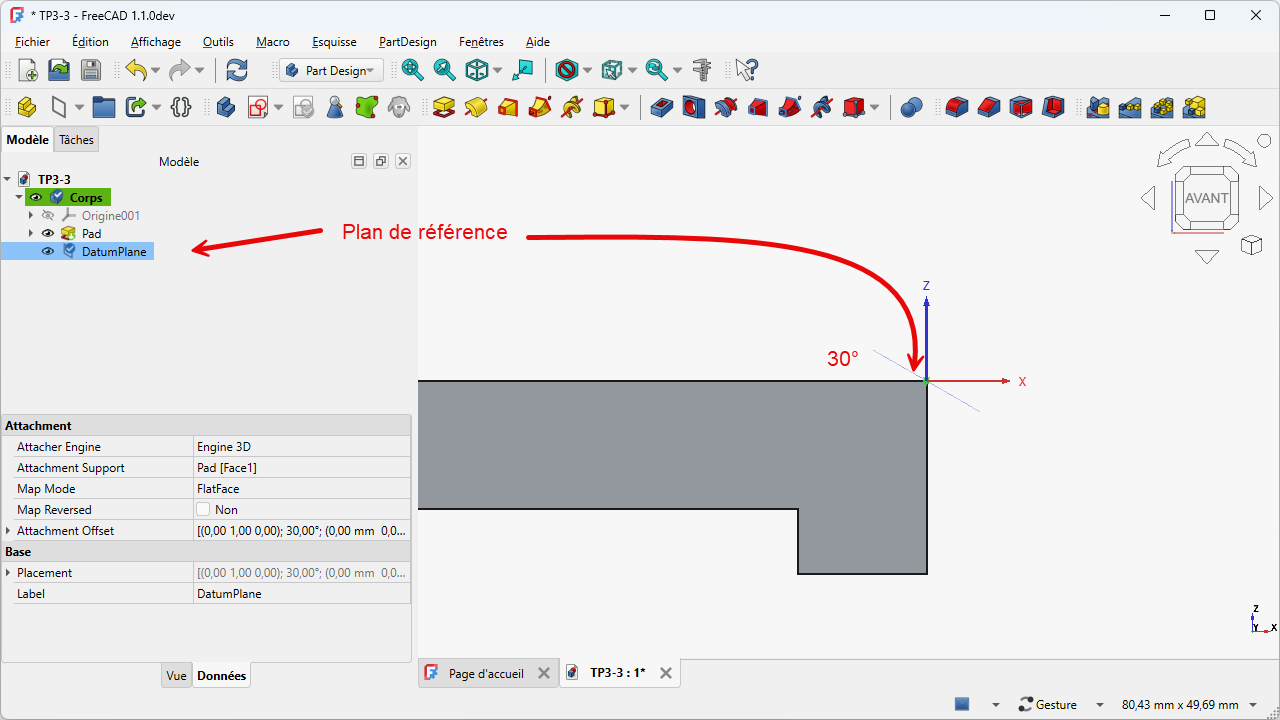Expand the Origine001 tree node

[31, 216]
